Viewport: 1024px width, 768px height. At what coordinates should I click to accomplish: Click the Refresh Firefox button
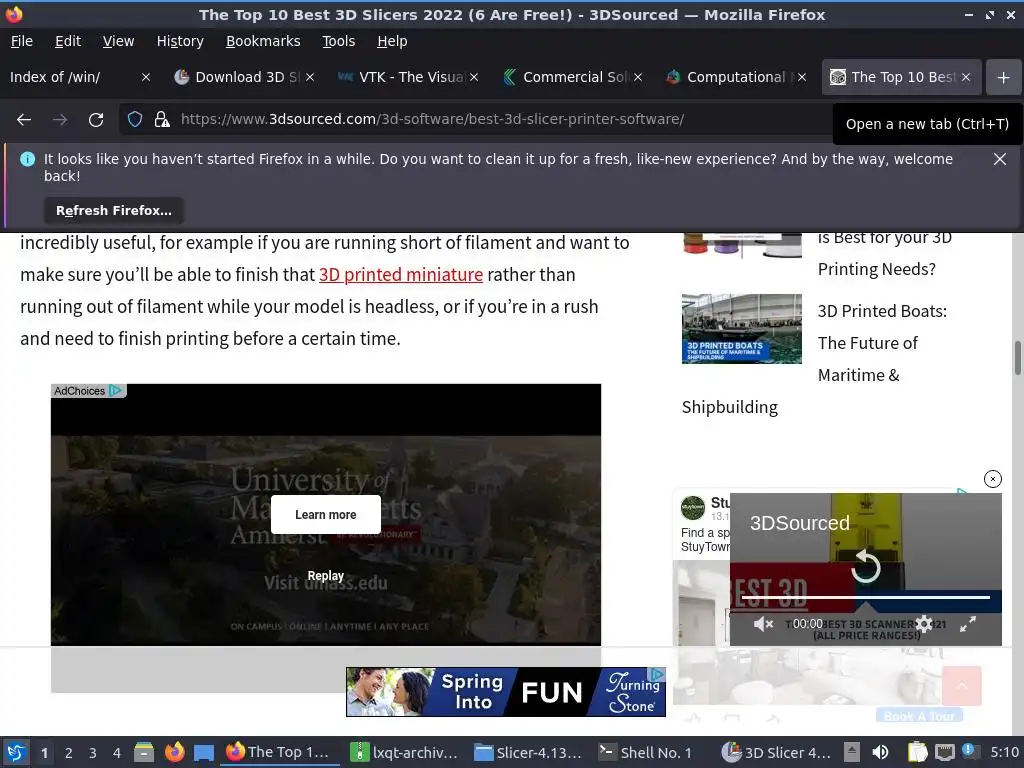coord(114,210)
